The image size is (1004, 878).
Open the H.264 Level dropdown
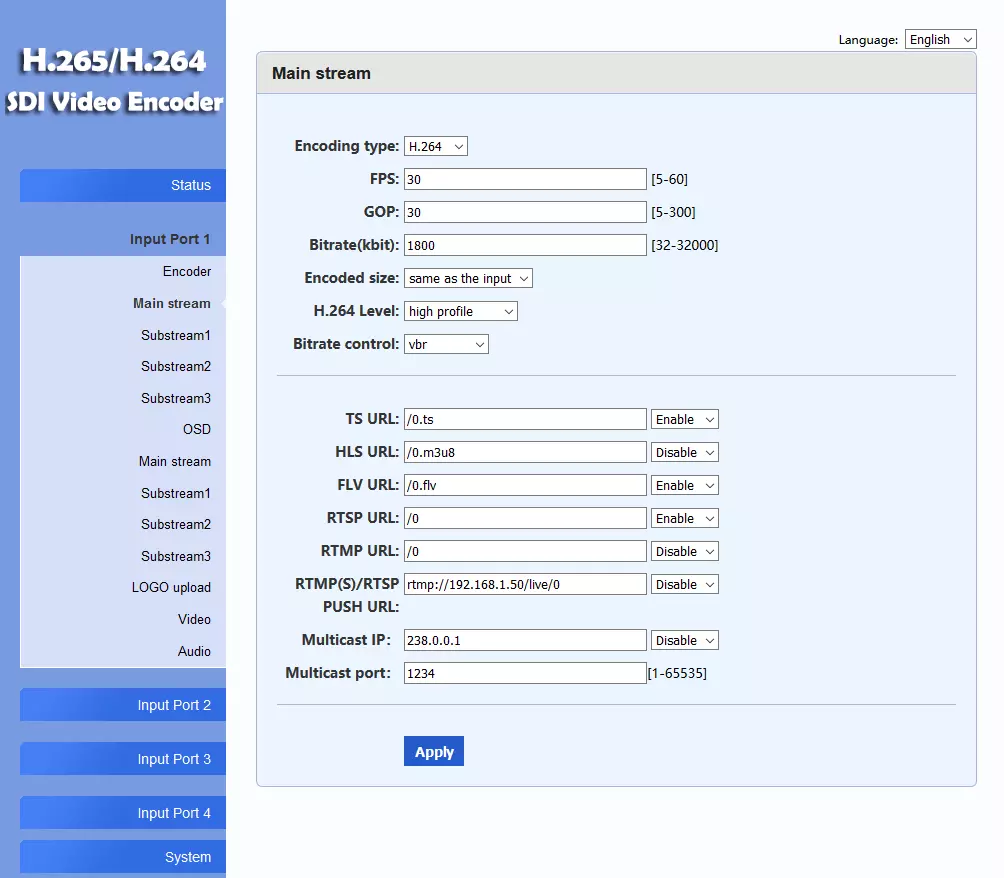click(x=460, y=311)
